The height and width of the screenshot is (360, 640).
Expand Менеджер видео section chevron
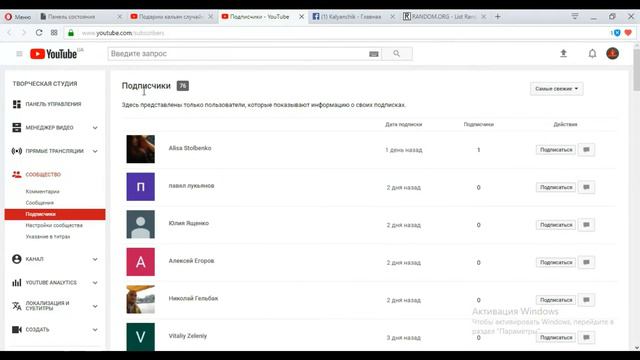pos(95,128)
